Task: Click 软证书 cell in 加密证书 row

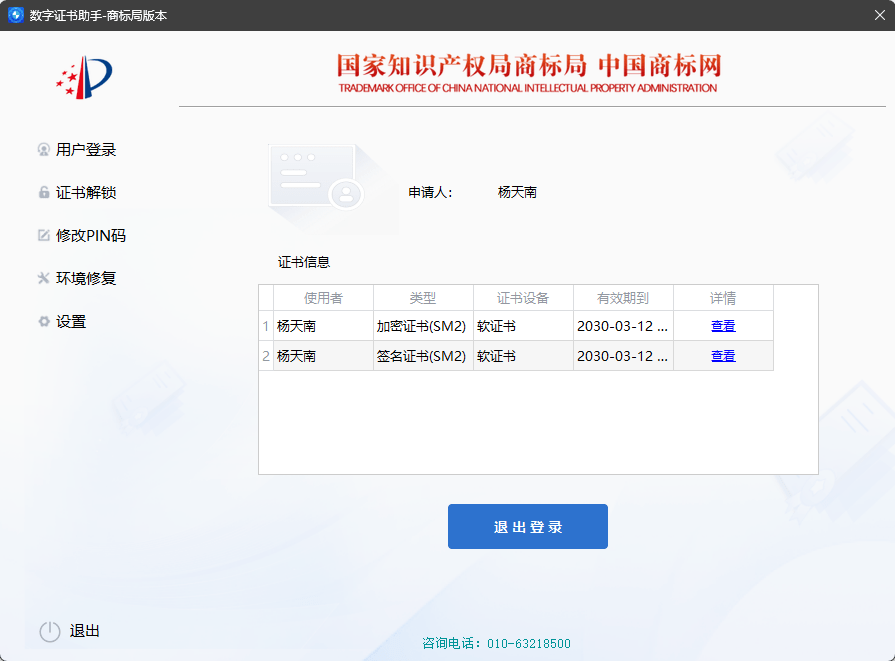Action: [x=523, y=326]
